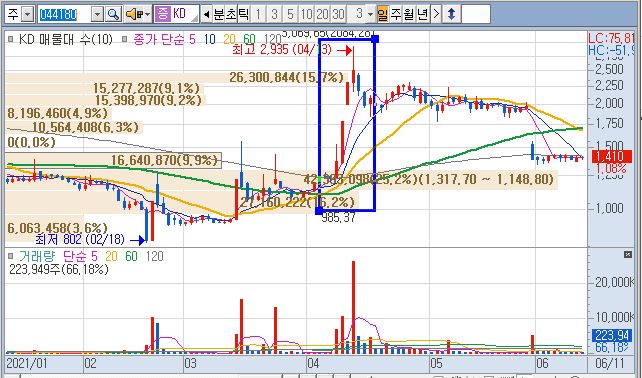Select the 월 (monthly) period button
Viewport: 642px width, 378px height.
click(409, 14)
